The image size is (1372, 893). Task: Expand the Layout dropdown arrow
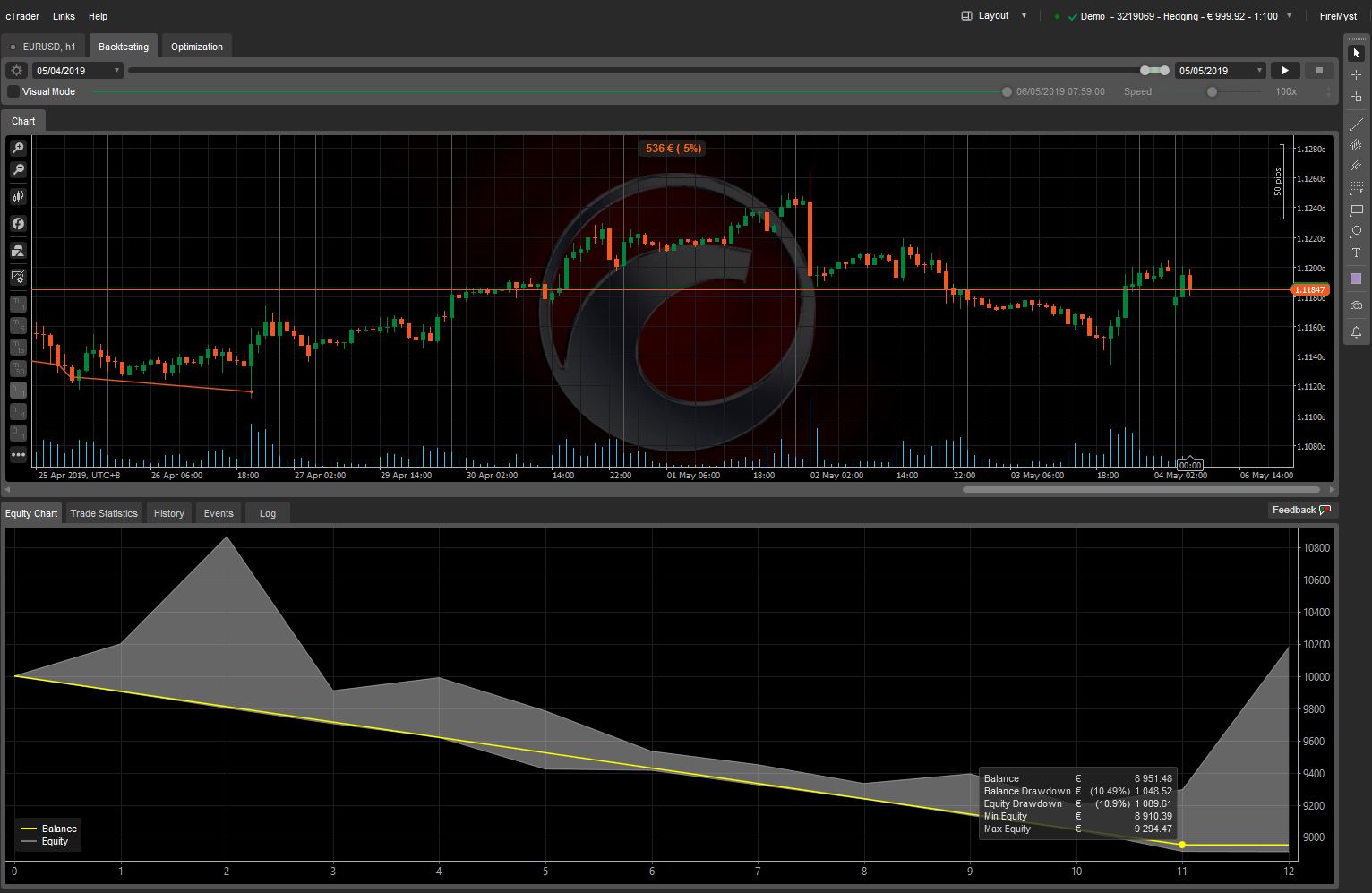tap(1025, 16)
